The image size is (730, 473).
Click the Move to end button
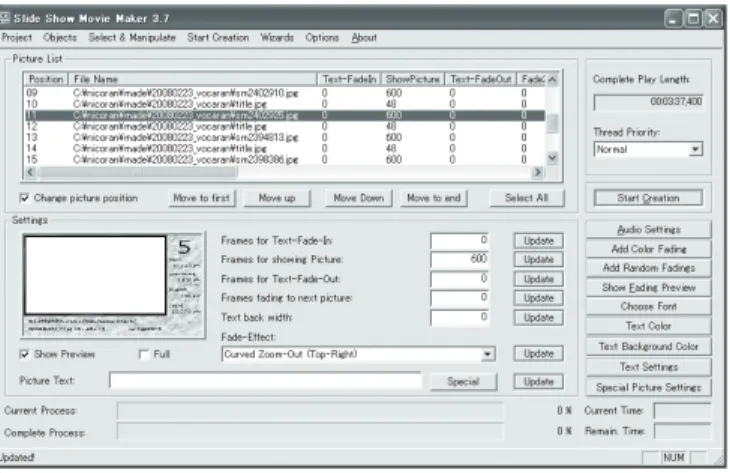tap(433, 198)
